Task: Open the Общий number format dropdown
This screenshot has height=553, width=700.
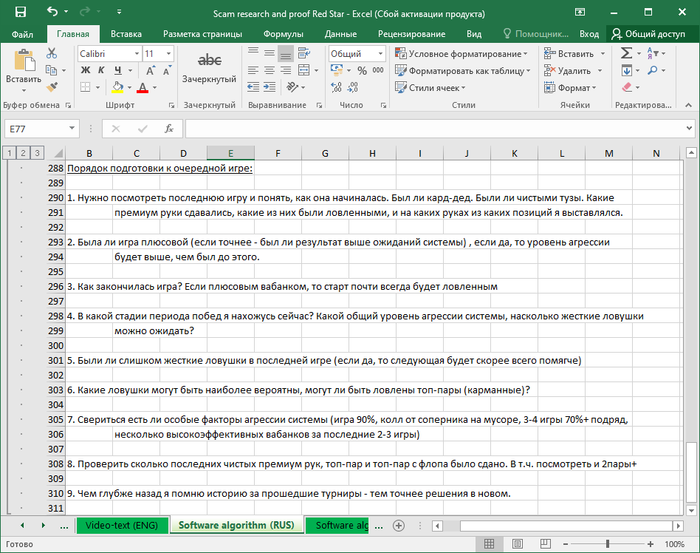Action: 380,54
